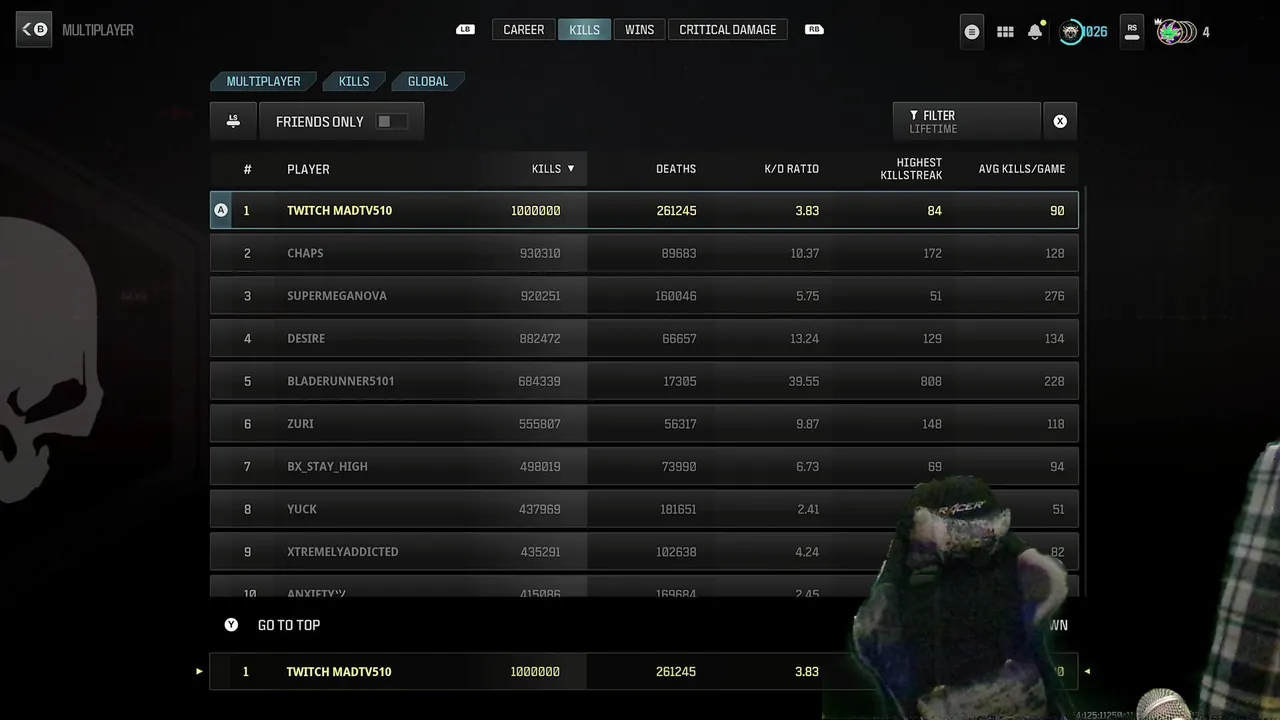Select player YUCK row
1280x720 pixels.
(644, 509)
